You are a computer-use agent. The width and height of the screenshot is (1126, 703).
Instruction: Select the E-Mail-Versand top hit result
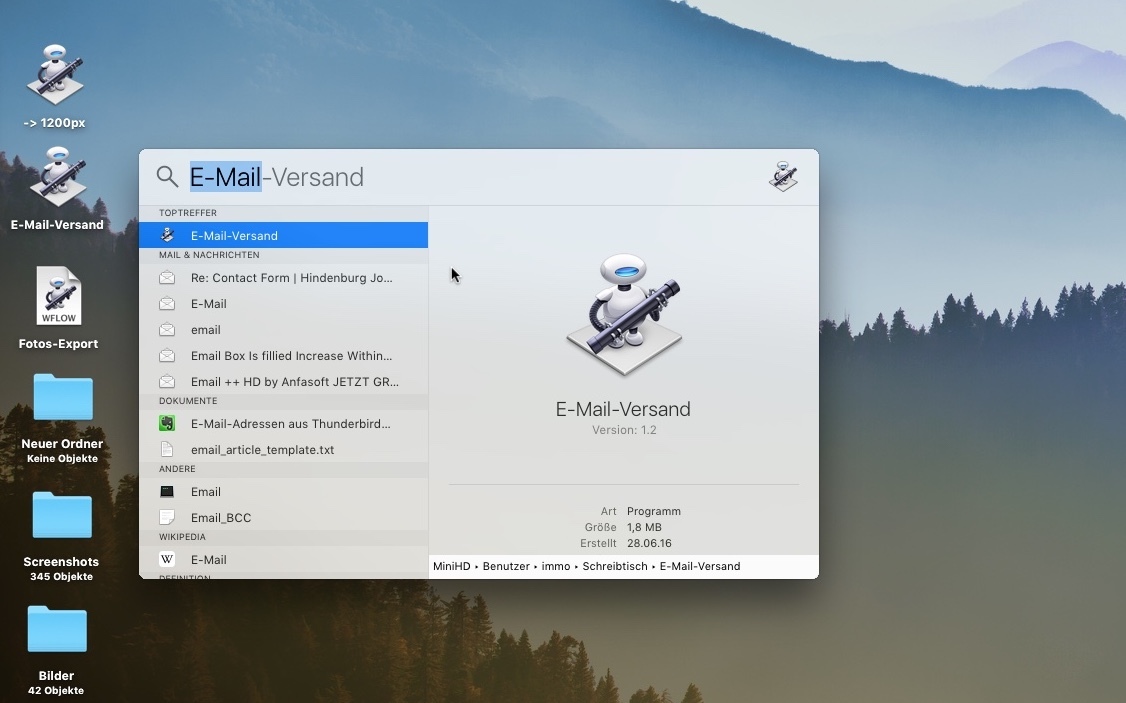[x=284, y=236]
